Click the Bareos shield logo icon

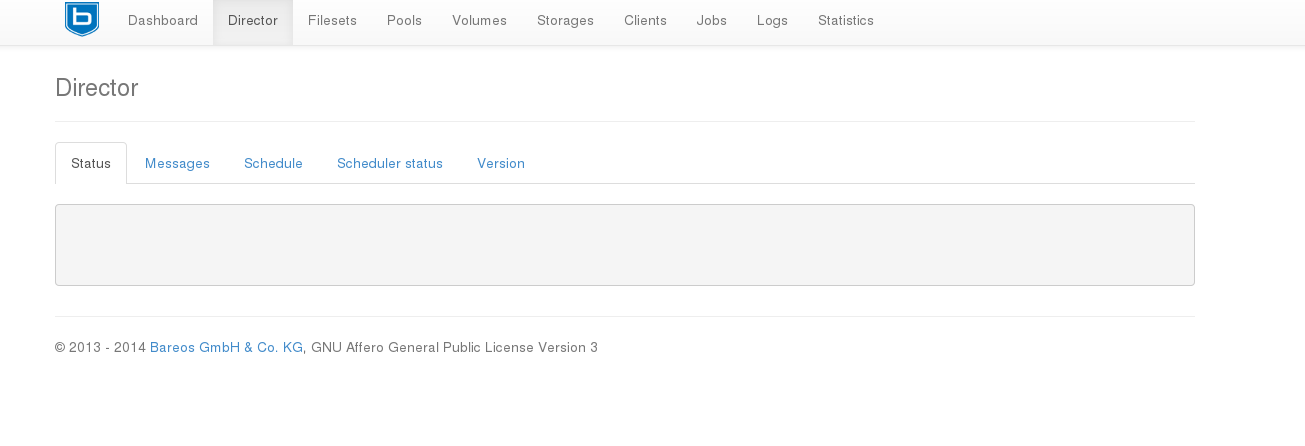pyautogui.click(x=82, y=19)
